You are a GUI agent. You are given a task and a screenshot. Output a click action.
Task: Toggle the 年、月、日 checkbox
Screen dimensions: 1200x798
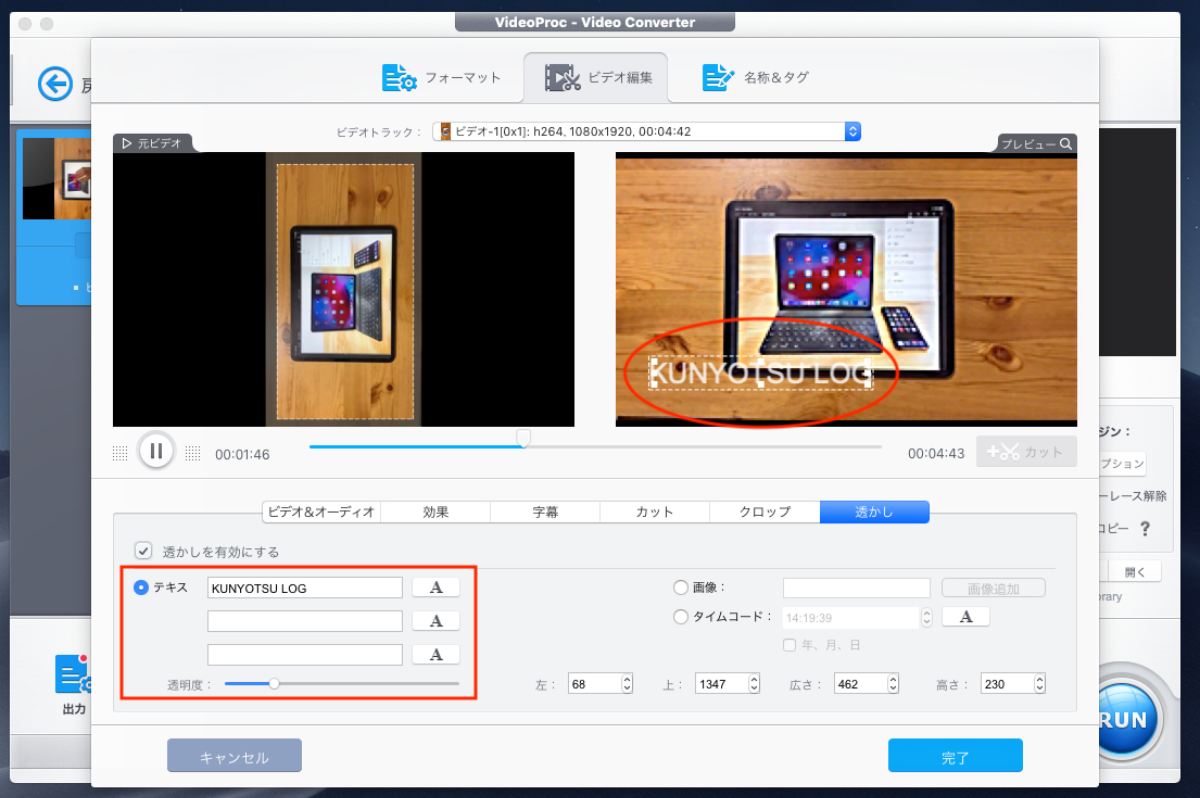tap(790, 645)
